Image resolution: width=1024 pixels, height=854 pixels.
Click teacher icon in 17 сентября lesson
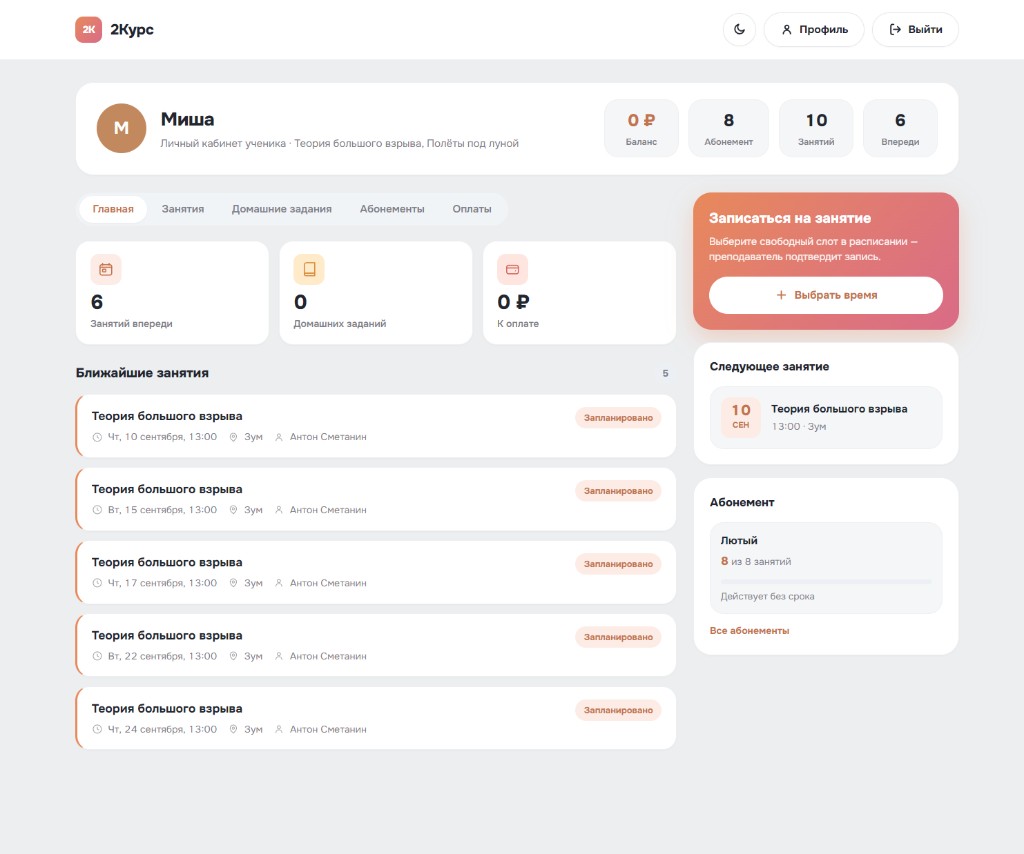pyautogui.click(x=279, y=583)
